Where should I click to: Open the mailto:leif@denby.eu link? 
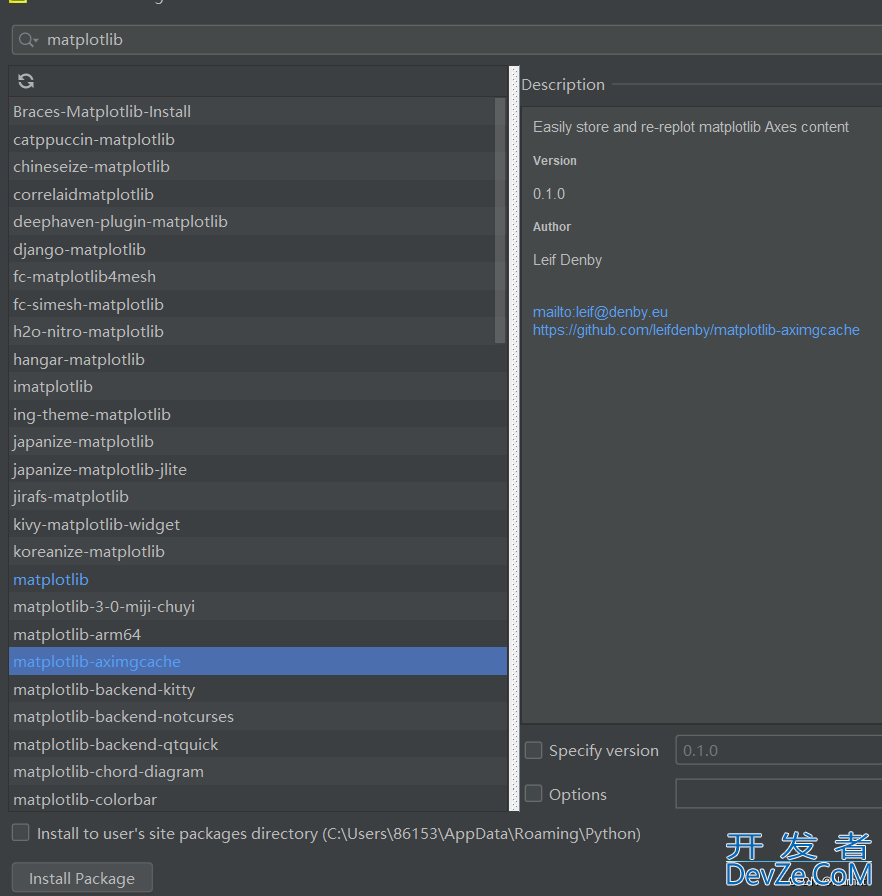point(600,312)
